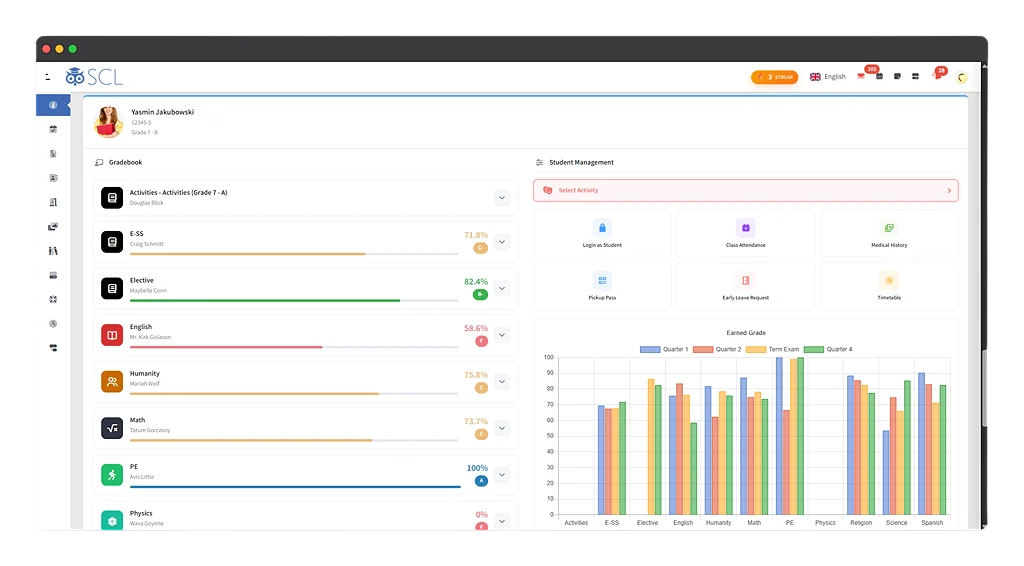The width and height of the screenshot is (1024, 566).
Task: Open the active info item in the left sidebar
Action: click(x=53, y=105)
